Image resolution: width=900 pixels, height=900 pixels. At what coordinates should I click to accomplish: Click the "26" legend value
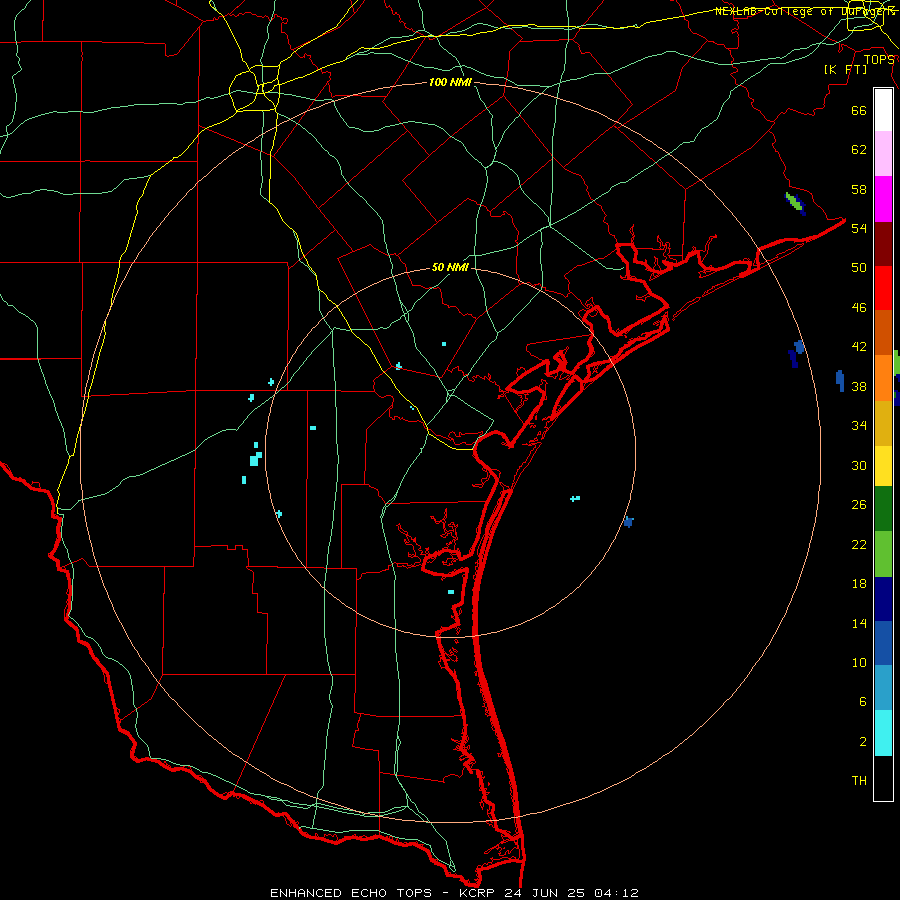click(x=859, y=505)
